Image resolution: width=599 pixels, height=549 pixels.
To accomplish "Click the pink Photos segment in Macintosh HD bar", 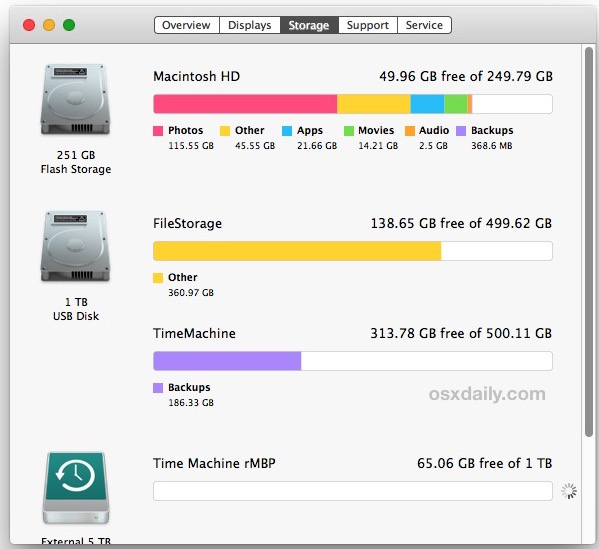I will point(245,104).
